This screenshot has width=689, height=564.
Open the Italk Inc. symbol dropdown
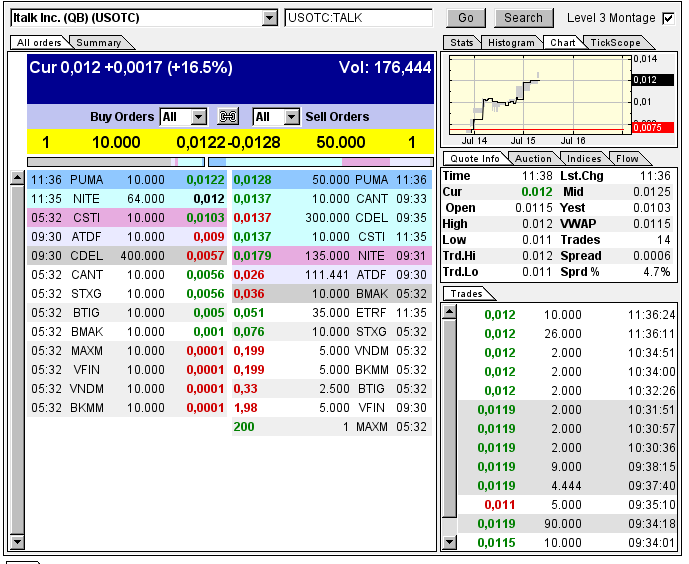tap(269, 18)
